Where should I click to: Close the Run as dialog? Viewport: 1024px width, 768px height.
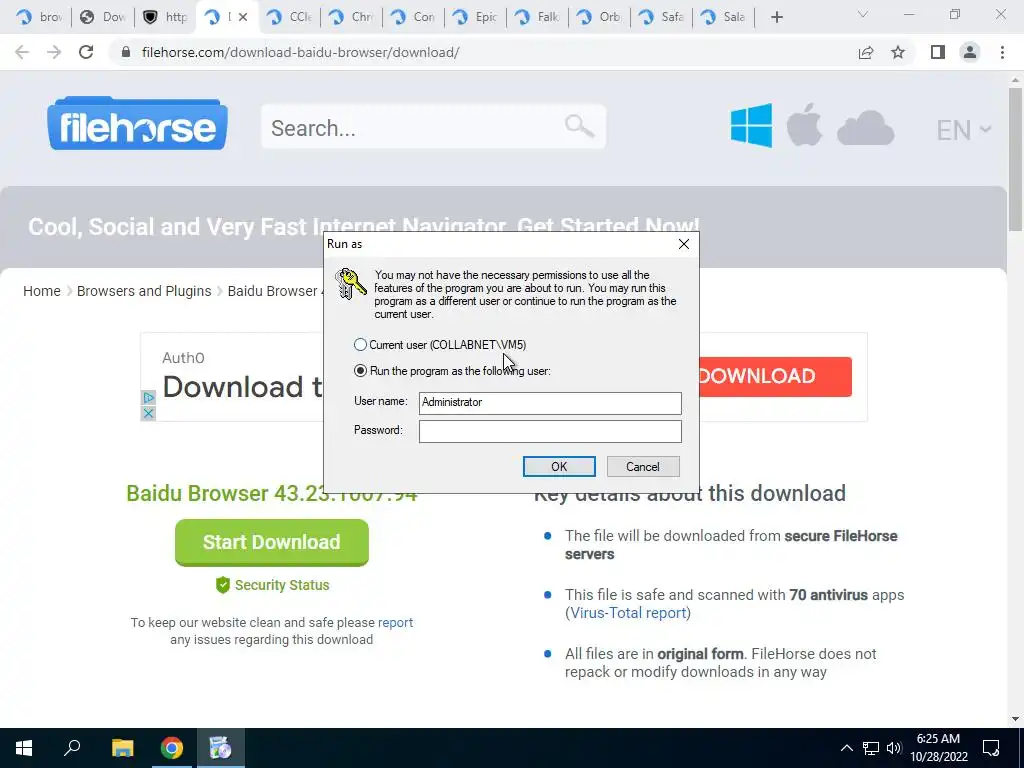(684, 244)
